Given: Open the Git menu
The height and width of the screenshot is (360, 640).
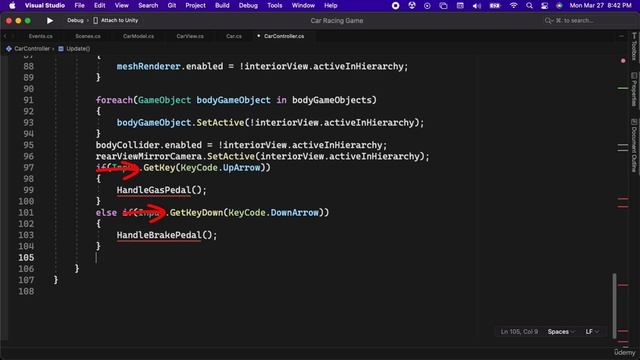Looking at the screenshot, I should 172,6.
